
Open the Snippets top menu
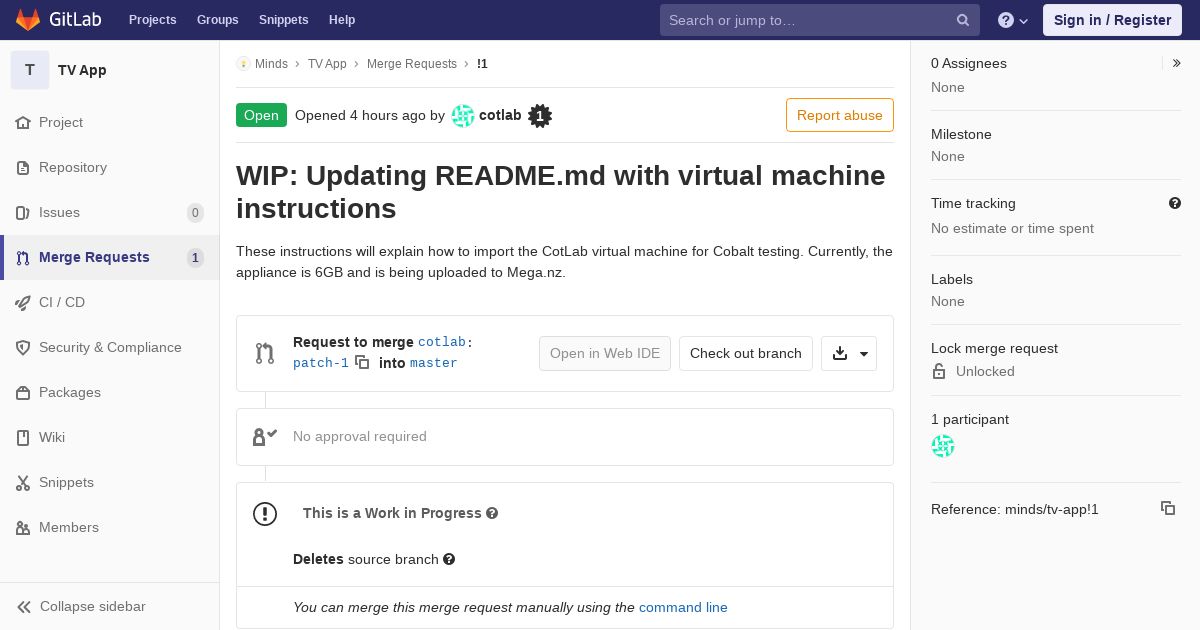coord(283,20)
